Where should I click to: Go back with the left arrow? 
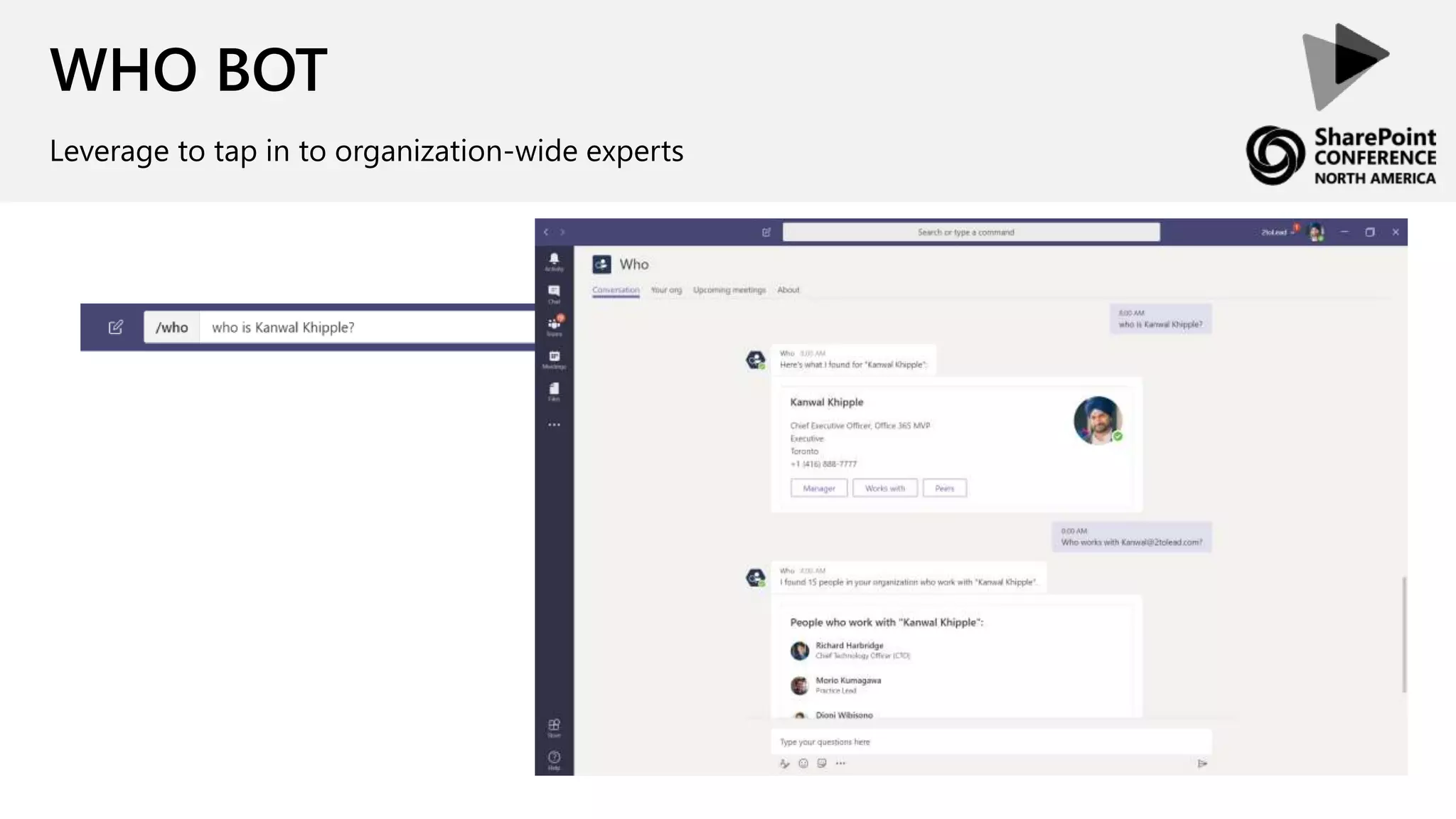(x=546, y=232)
